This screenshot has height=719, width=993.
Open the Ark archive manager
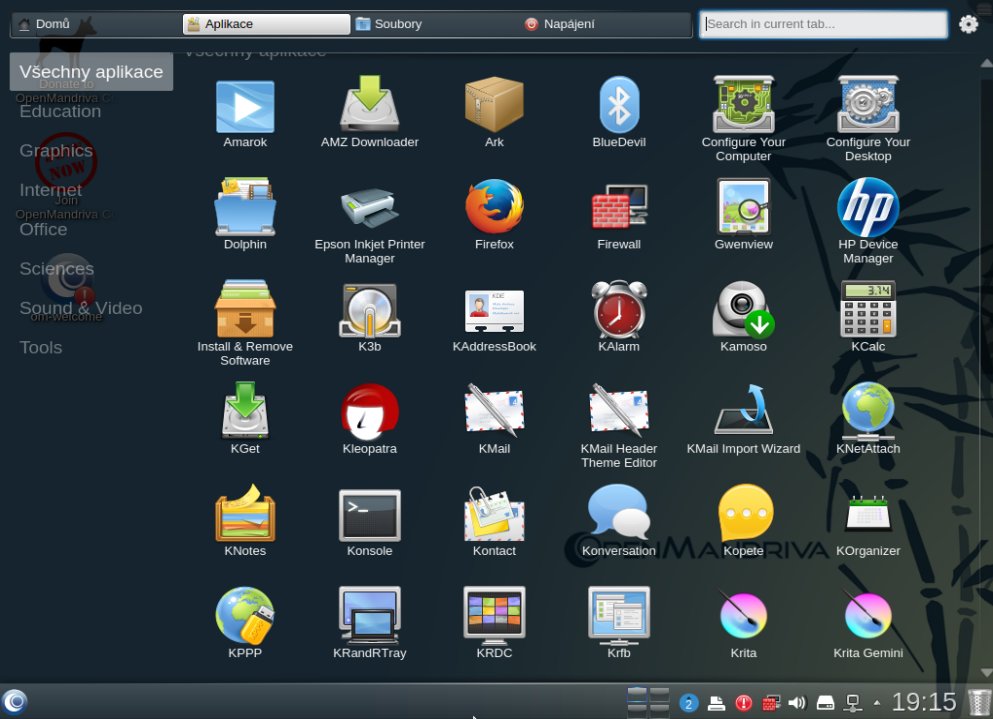(494, 108)
